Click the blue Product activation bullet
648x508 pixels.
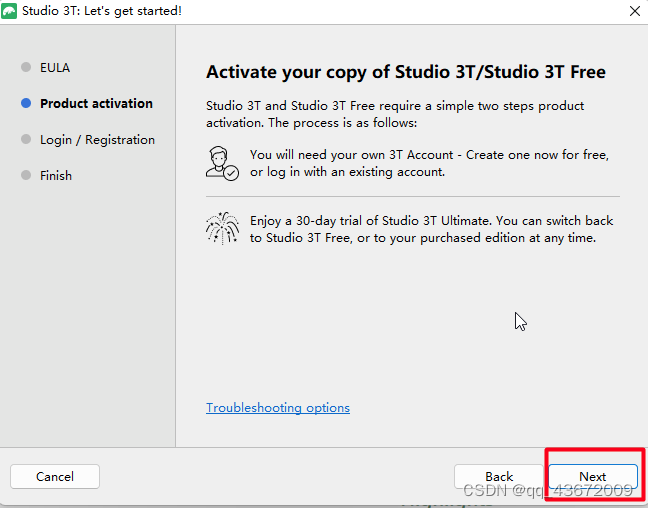pos(26,103)
